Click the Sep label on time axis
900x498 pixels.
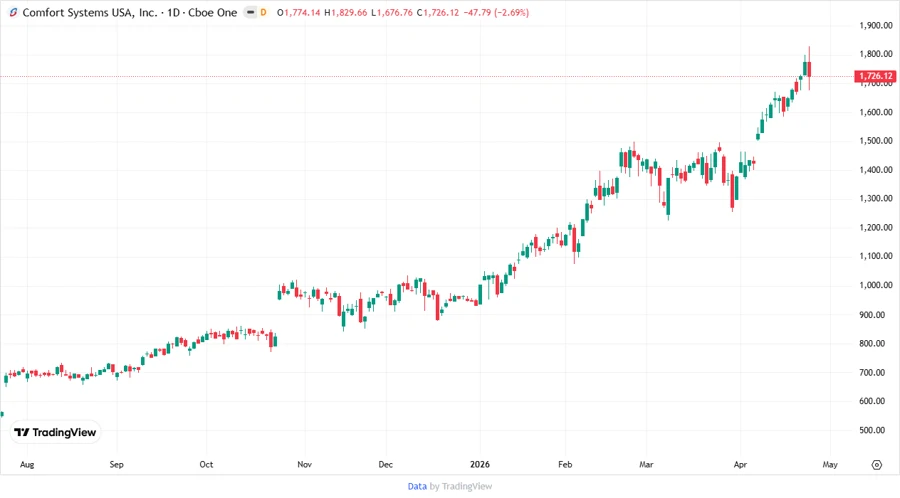tap(117, 464)
